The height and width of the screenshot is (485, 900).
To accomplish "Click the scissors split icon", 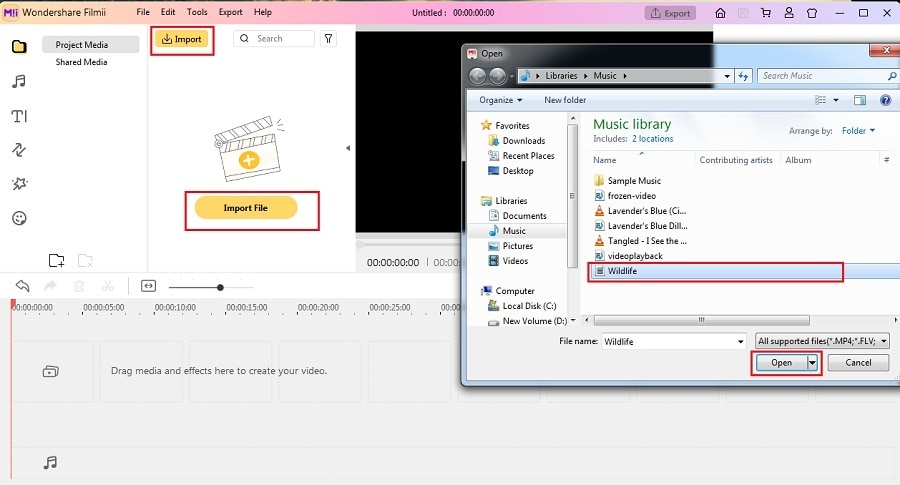I will pyautogui.click(x=107, y=286).
